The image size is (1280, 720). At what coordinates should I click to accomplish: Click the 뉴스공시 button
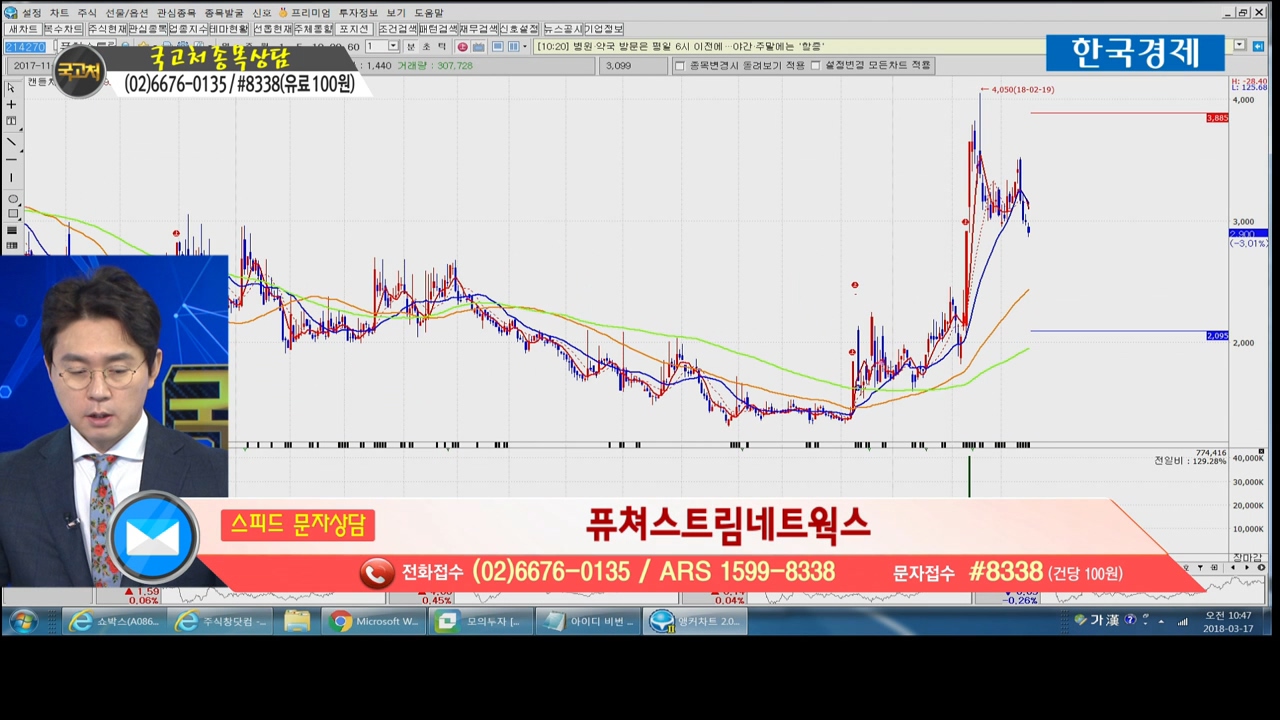pyautogui.click(x=562, y=30)
